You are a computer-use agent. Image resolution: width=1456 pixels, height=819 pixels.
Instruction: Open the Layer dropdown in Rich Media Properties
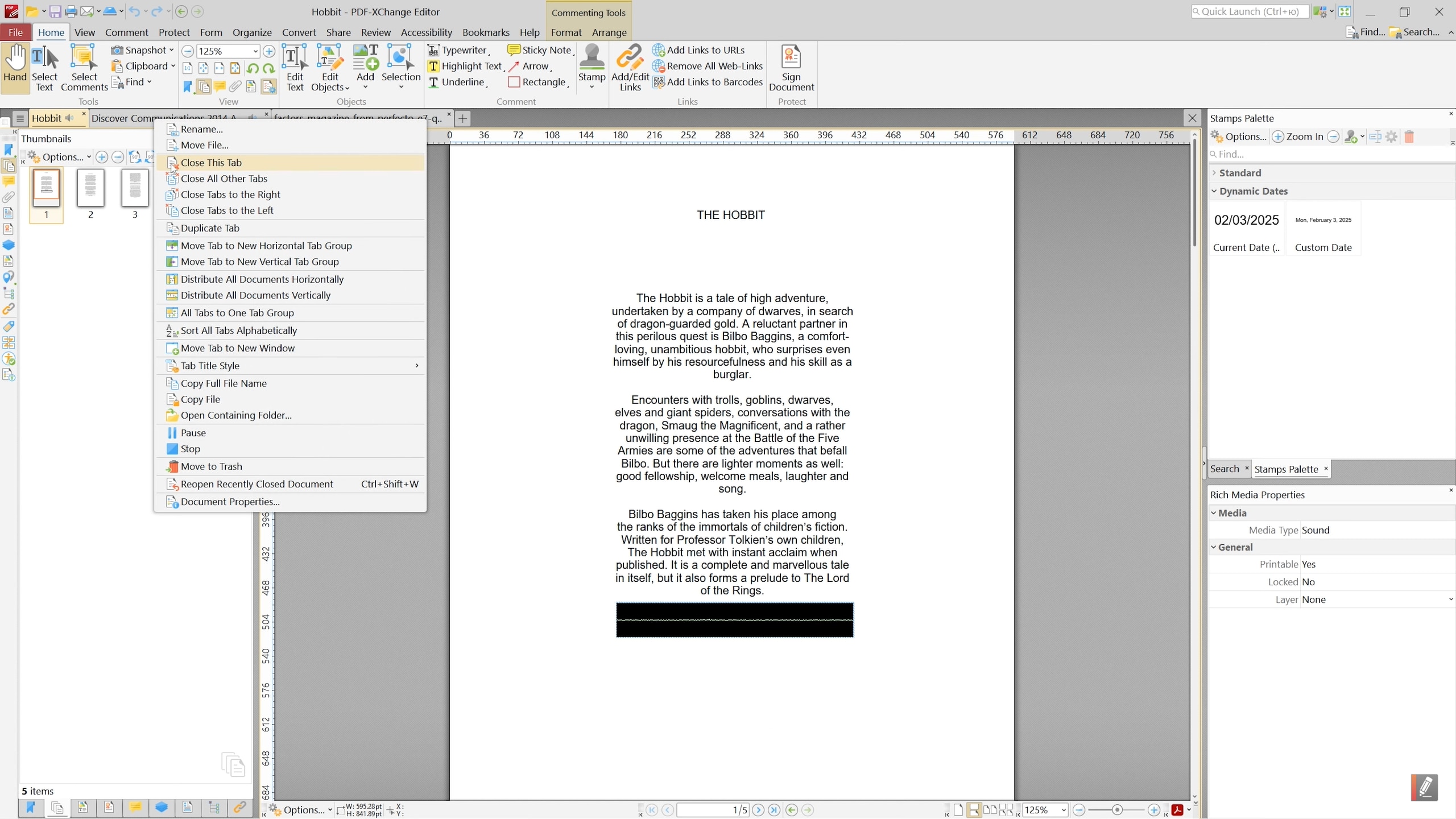(x=1451, y=599)
